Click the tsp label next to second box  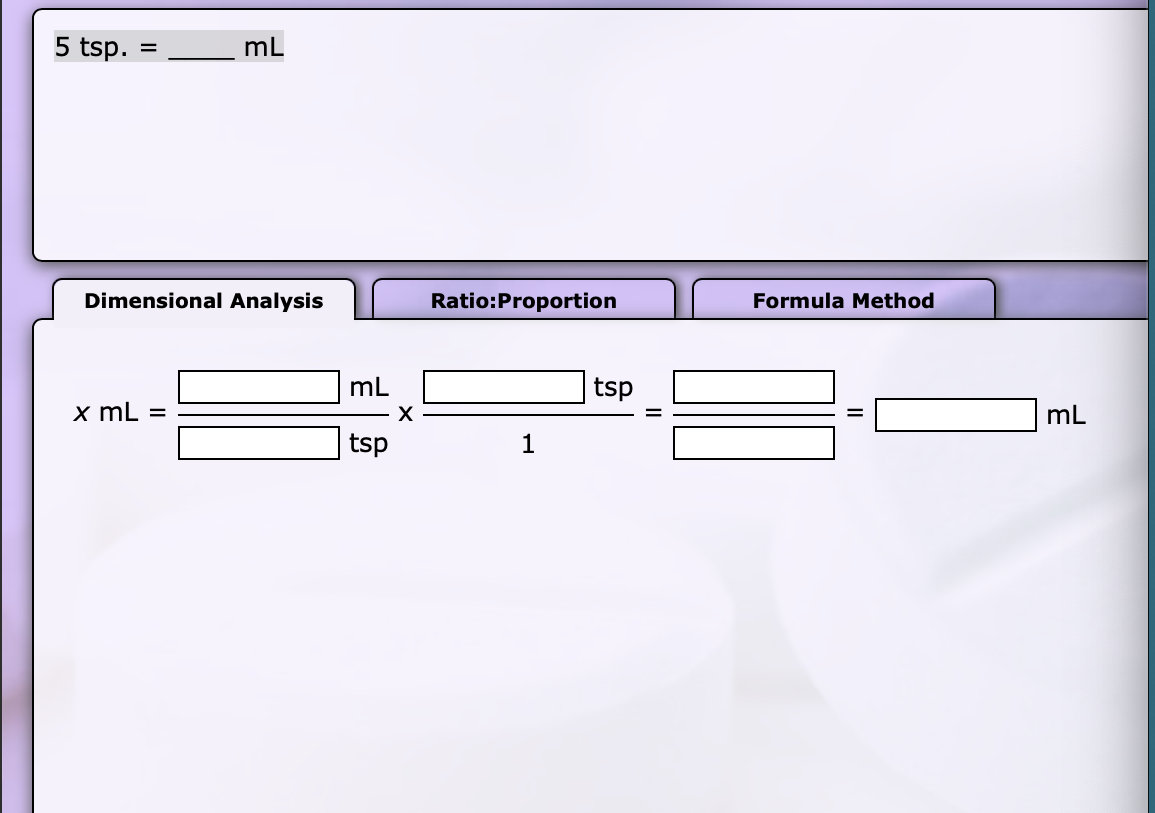(x=613, y=387)
